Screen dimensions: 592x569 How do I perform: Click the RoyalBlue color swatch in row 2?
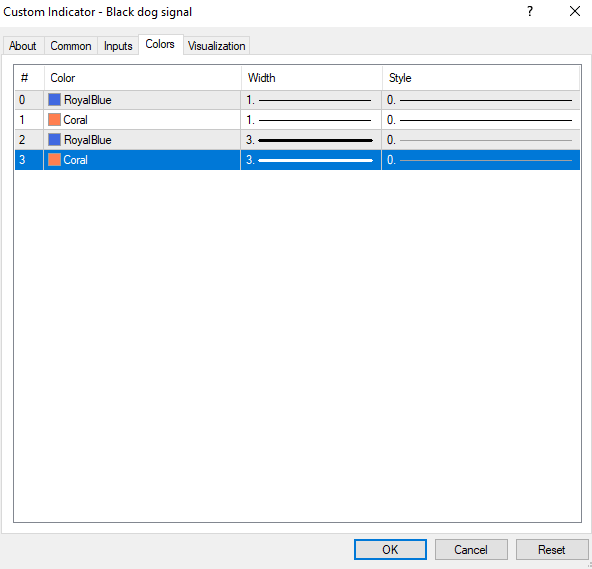tap(54, 140)
